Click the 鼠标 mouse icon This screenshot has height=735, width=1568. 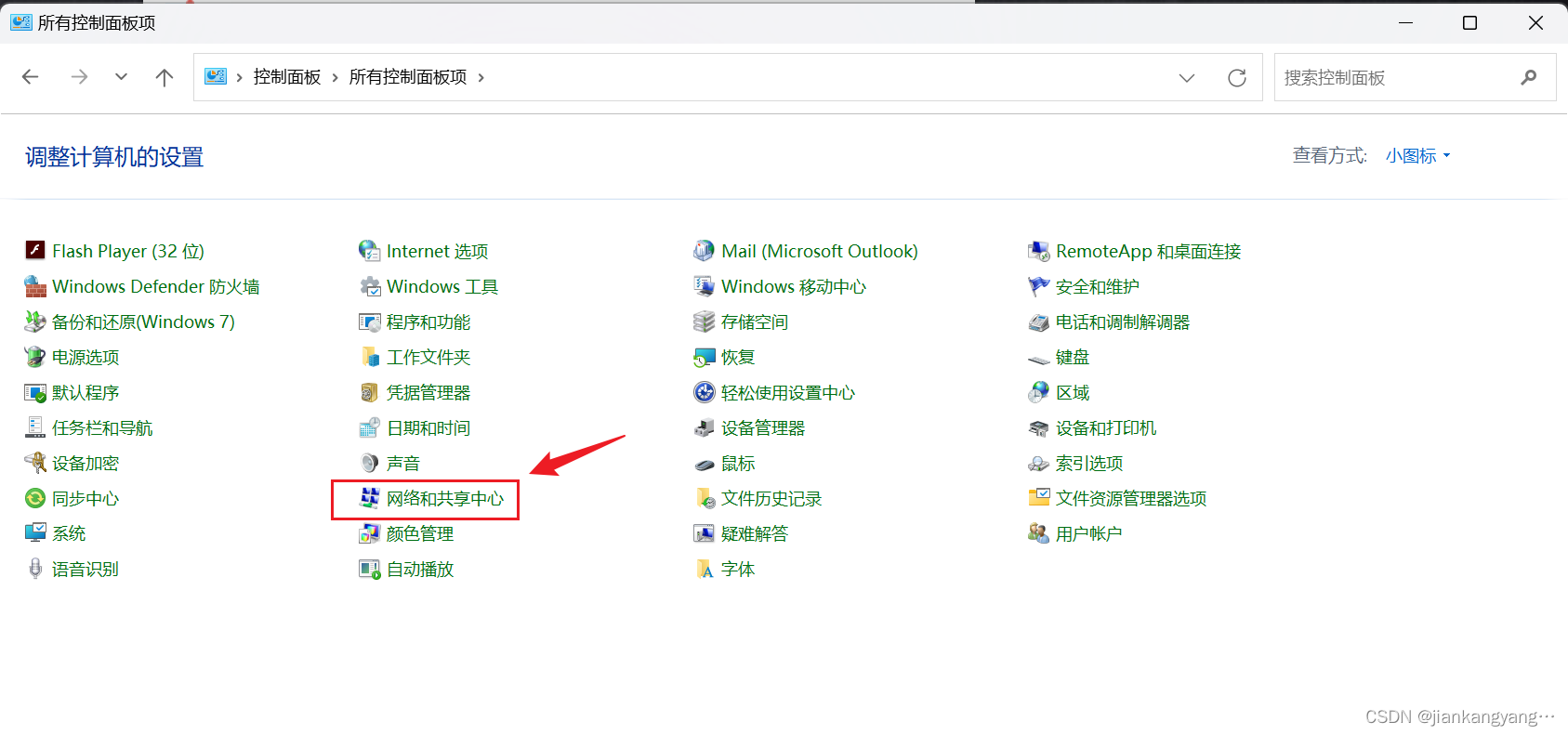tap(705, 464)
